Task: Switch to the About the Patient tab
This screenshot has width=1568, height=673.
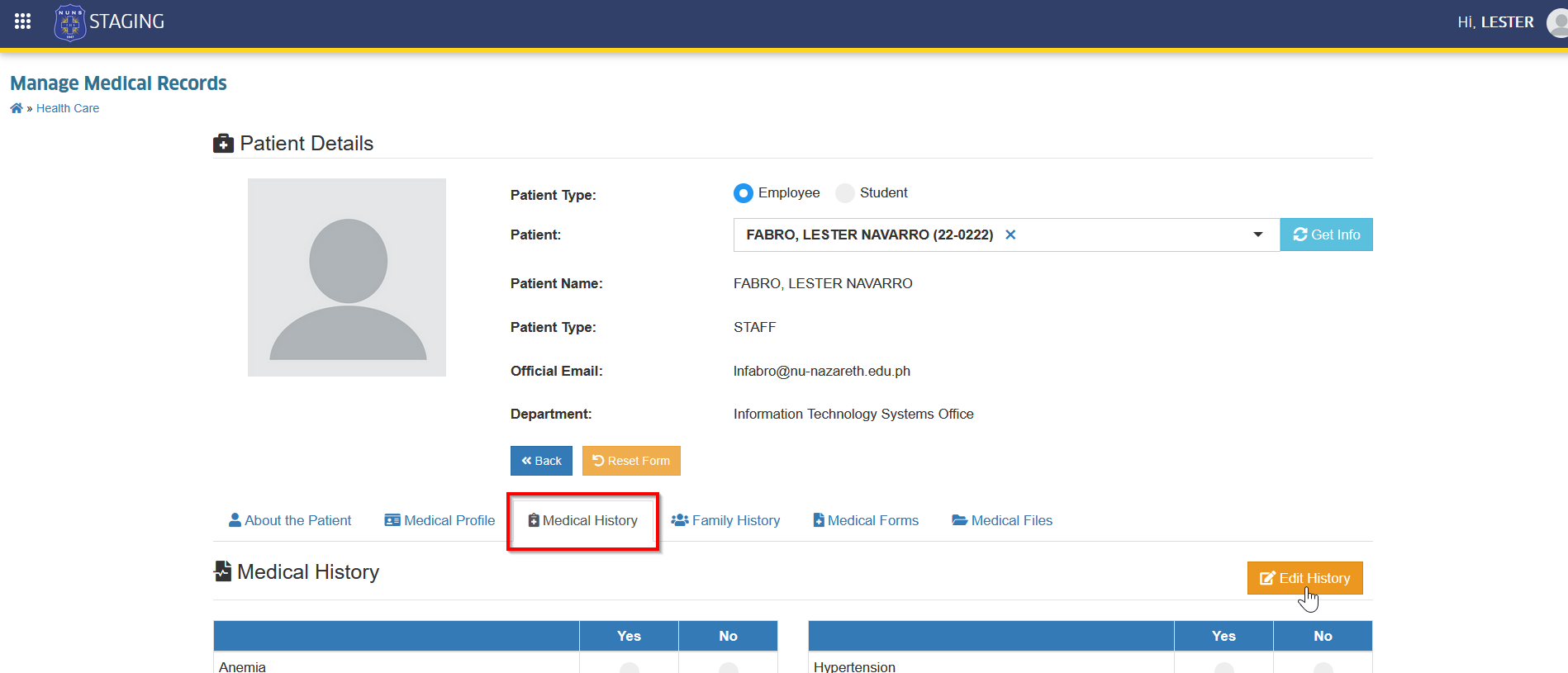Action: (290, 520)
